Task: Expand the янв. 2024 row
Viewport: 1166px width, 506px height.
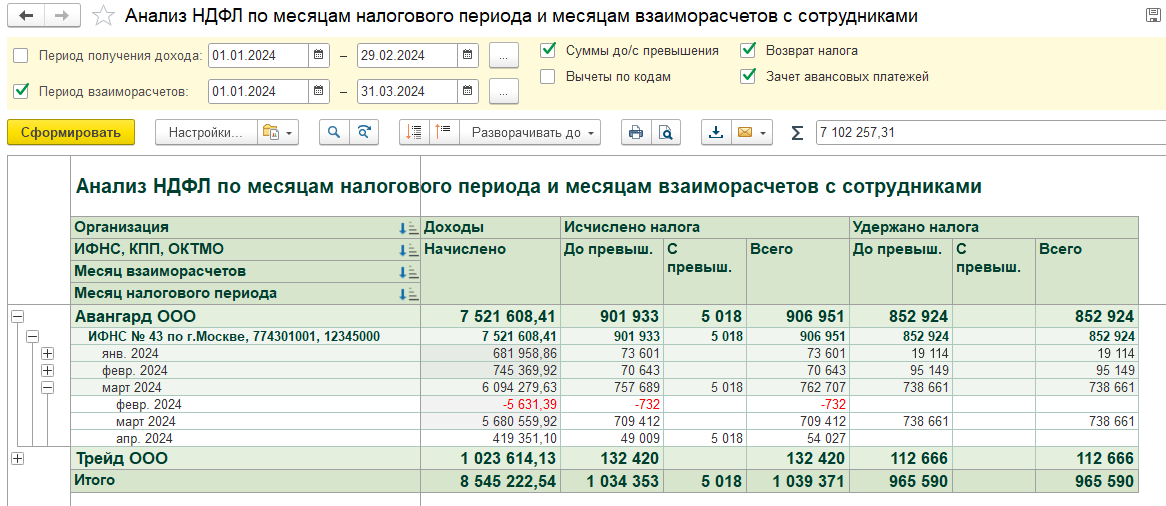Action: (x=48, y=353)
